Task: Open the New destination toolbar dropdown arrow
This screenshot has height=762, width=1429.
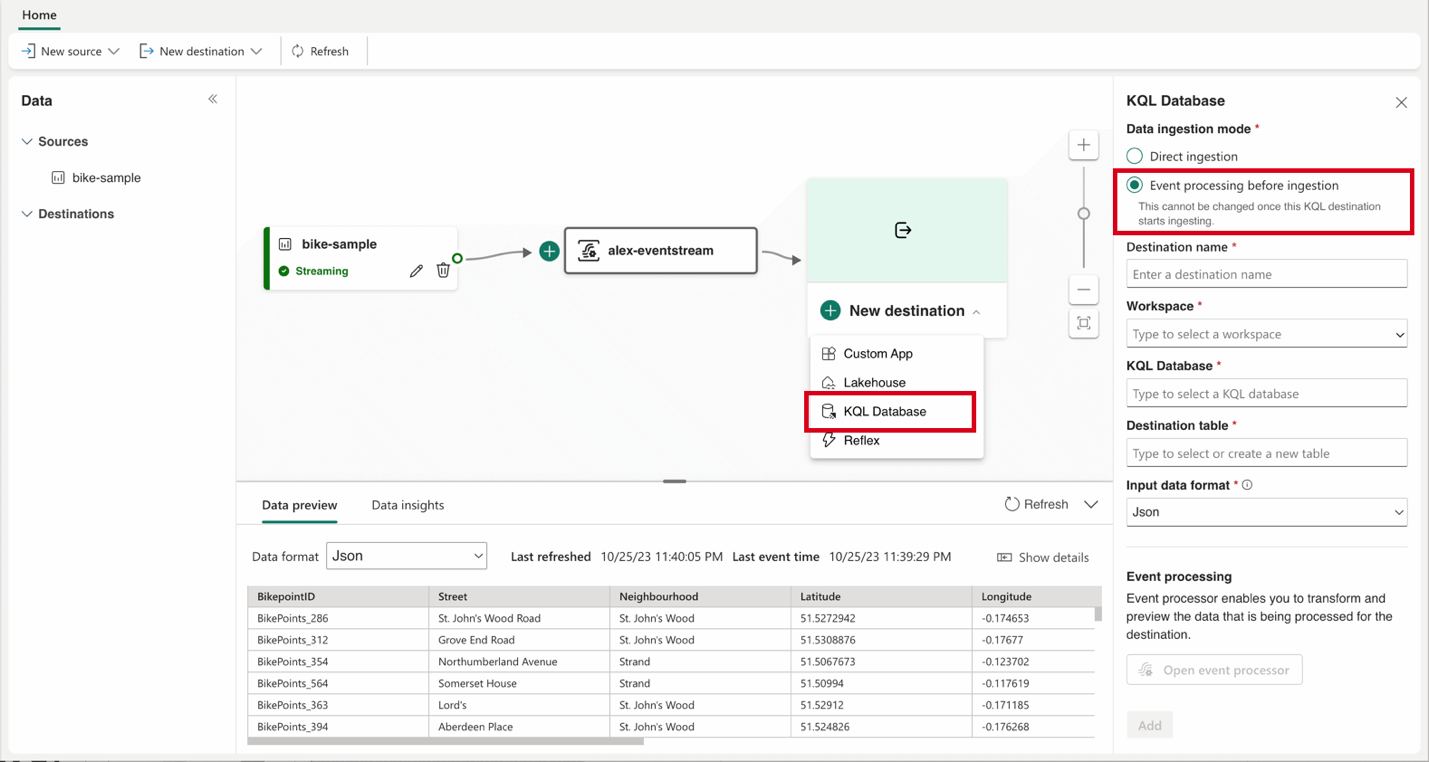Action: pyautogui.click(x=257, y=51)
